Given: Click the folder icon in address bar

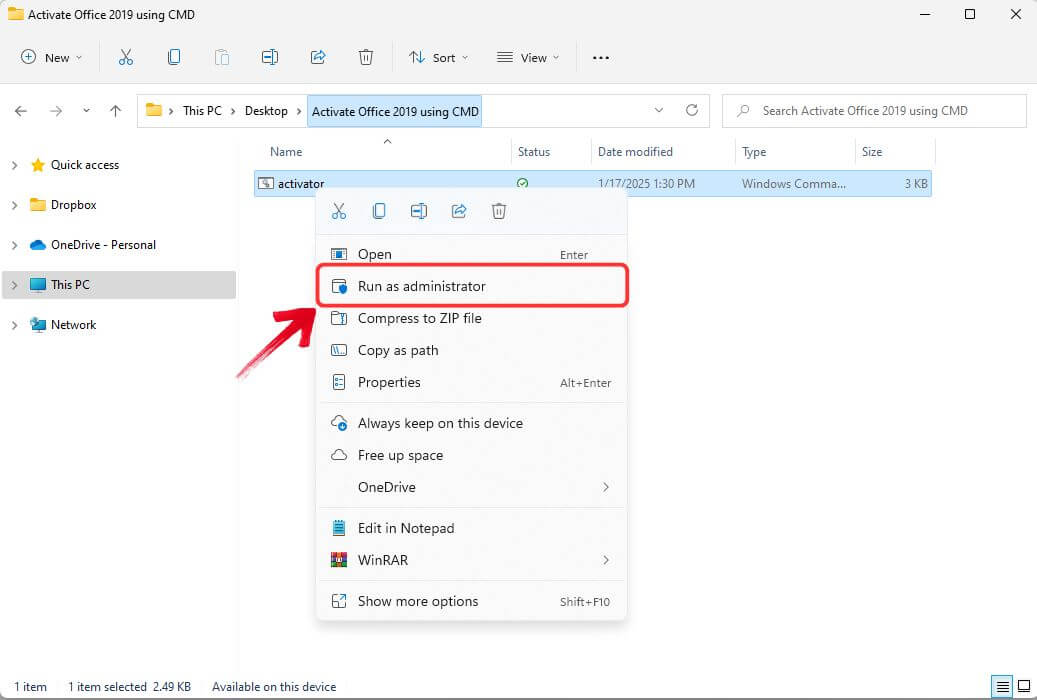Looking at the screenshot, I should [153, 110].
